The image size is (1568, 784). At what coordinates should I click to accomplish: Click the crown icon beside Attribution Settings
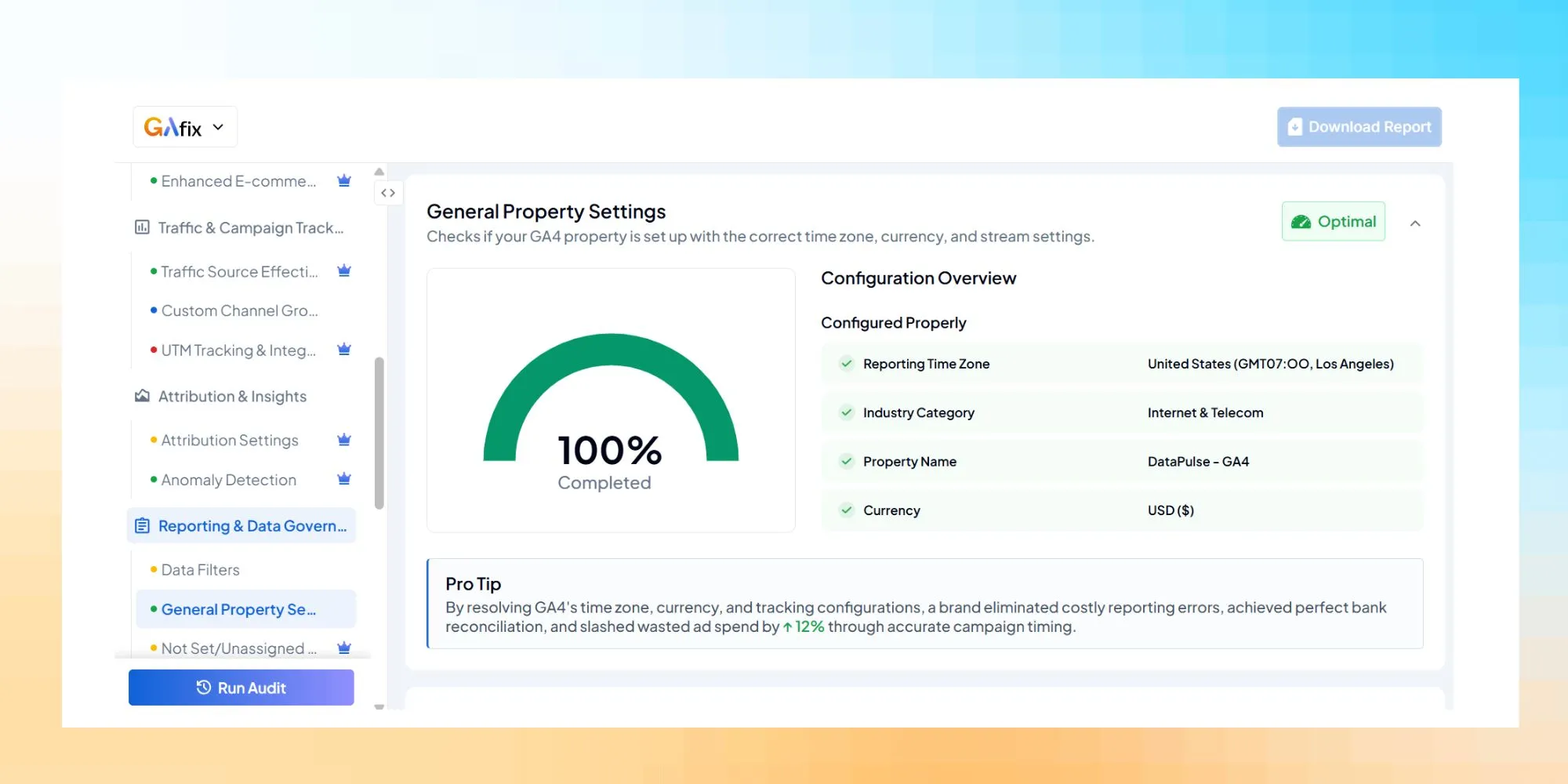(343, 440)
